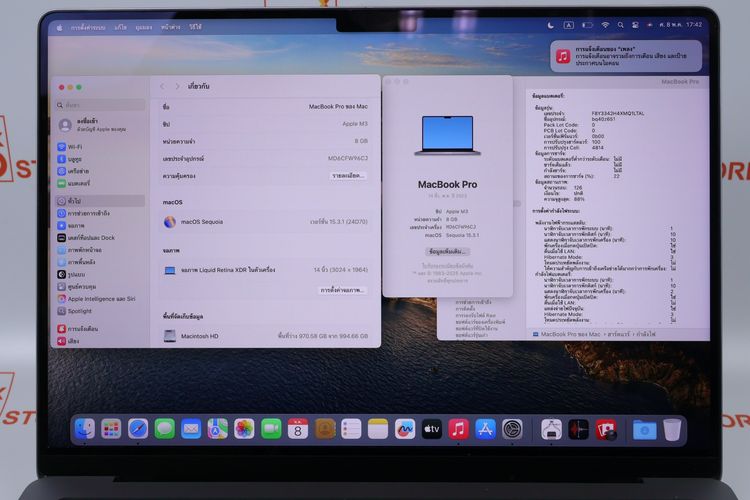Open App Store from the Dock
750x500 pixels.
(x=485, y=429)
